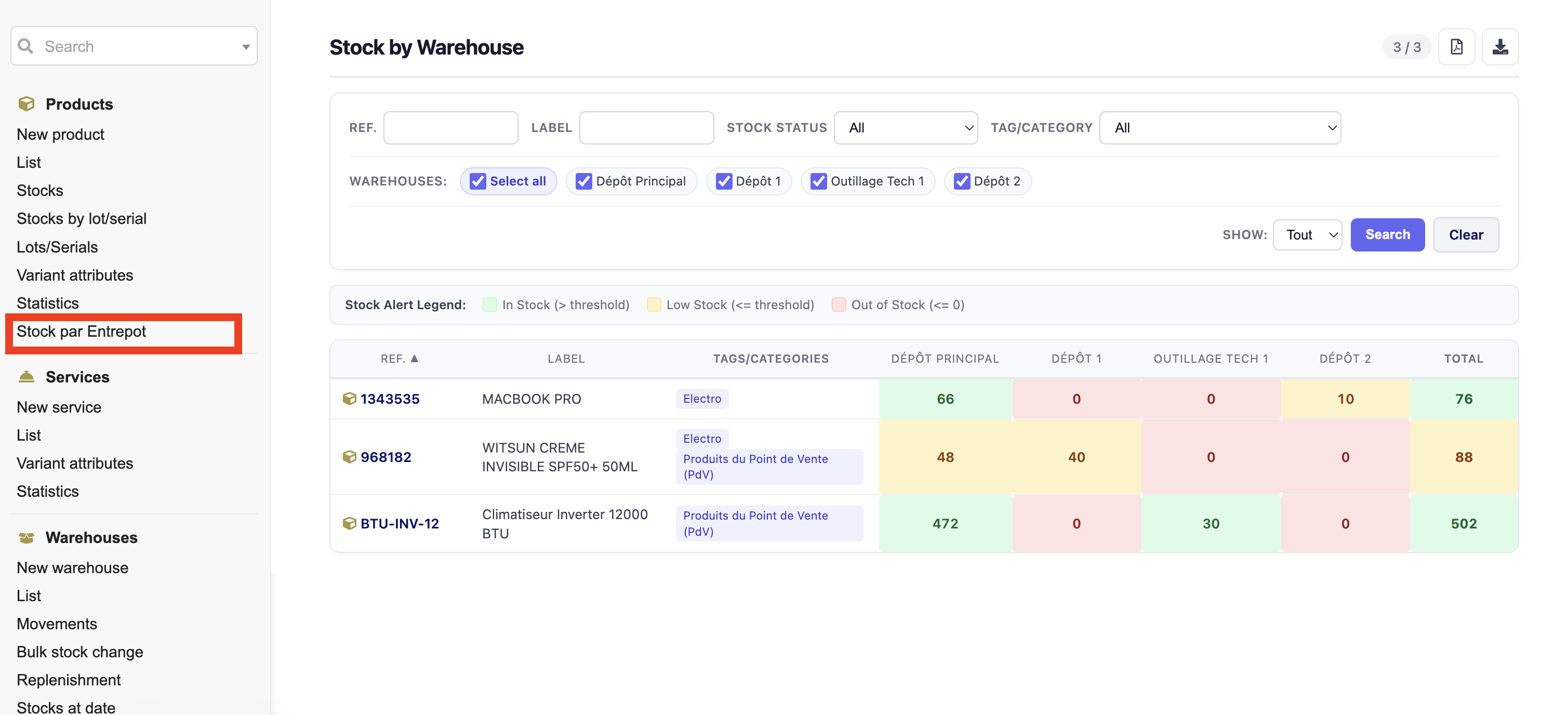1568x715 pixels.
Task: Open the Tag/Category dropdown
Action: pyautogui.click(x=1220, y=128)
